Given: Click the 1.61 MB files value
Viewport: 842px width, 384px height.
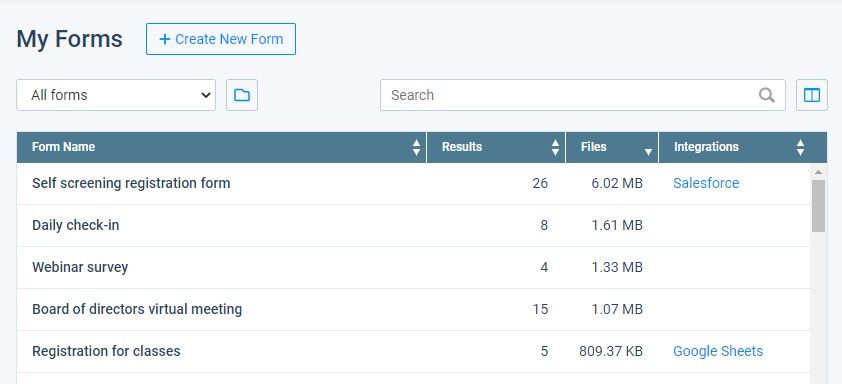Looking at the screenshot, I should (616, 225).
